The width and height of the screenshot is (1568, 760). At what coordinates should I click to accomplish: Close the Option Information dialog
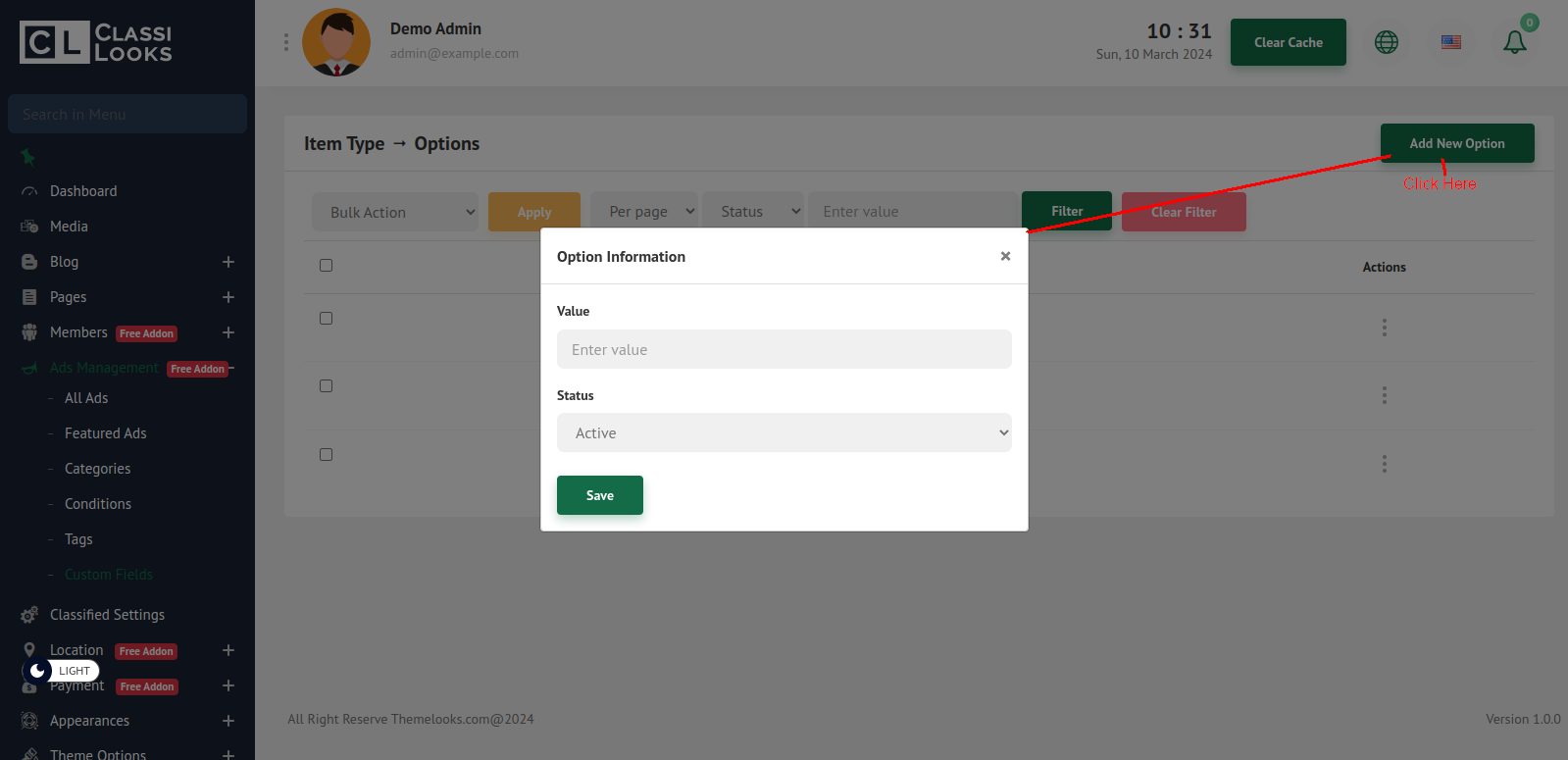click(x=1005, y=256)
